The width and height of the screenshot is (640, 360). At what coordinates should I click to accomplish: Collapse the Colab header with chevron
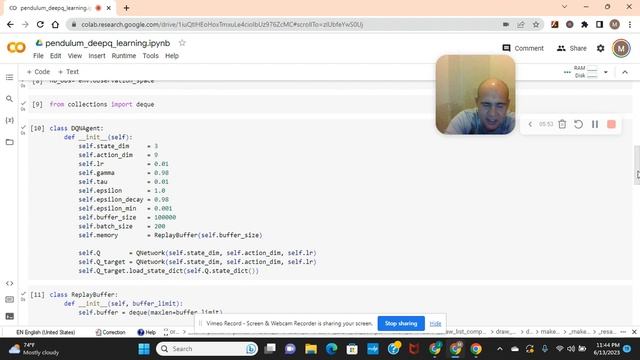[x=625, y=72]
